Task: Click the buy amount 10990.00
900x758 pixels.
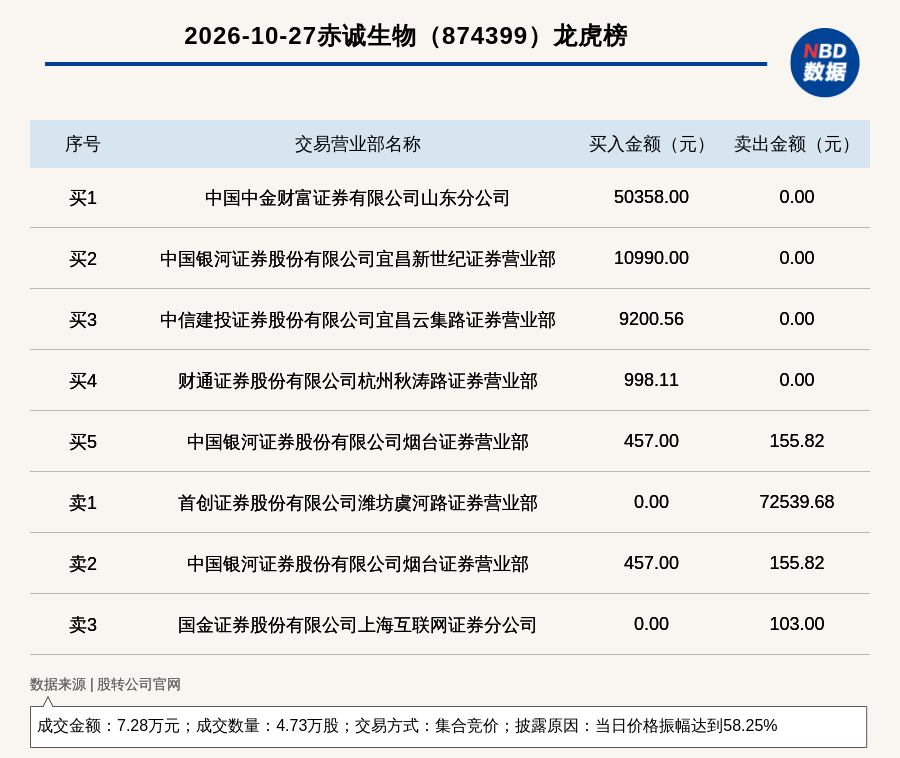Action: coord(651,258)
